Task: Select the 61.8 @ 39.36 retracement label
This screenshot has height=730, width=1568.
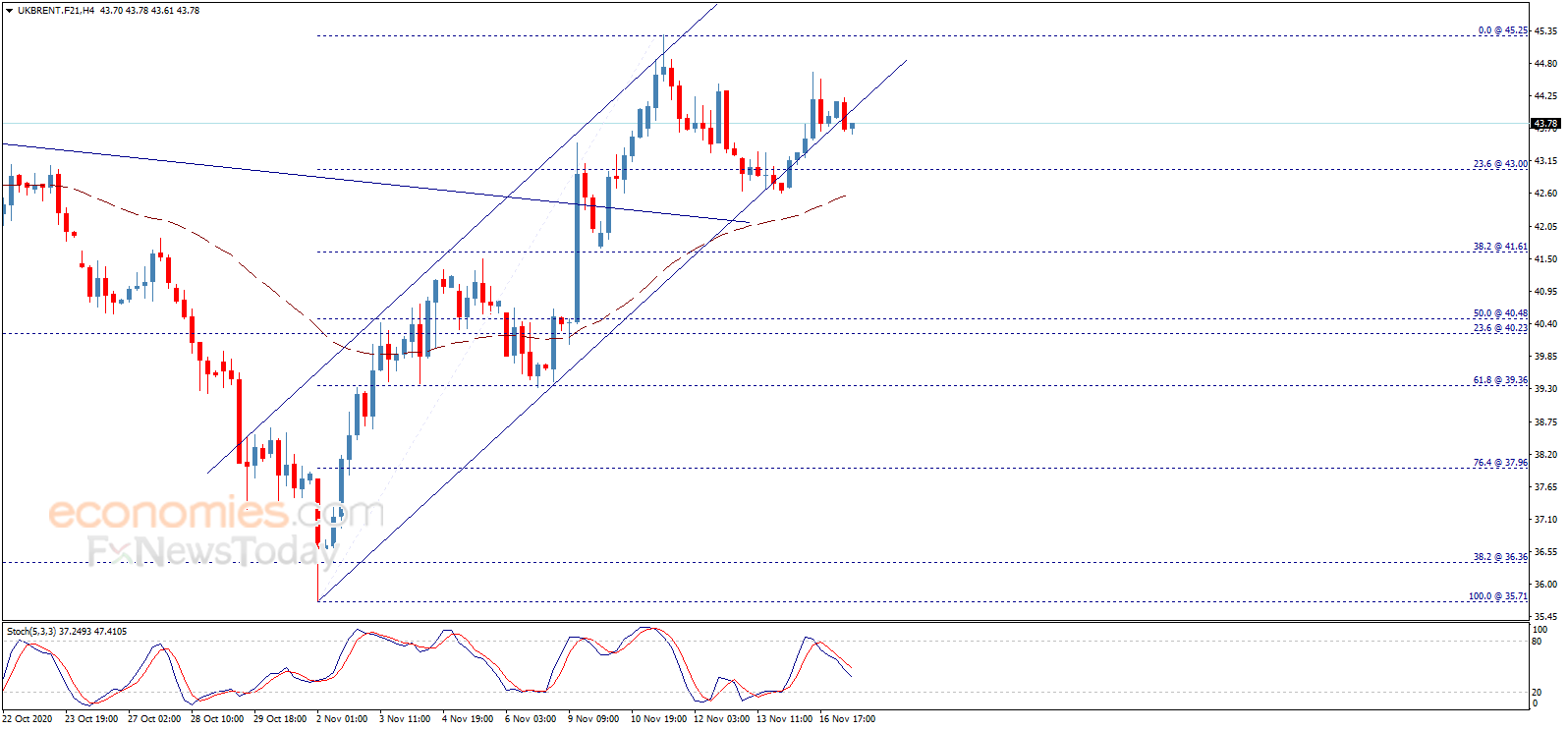Action: click(x=1500, y=380)
